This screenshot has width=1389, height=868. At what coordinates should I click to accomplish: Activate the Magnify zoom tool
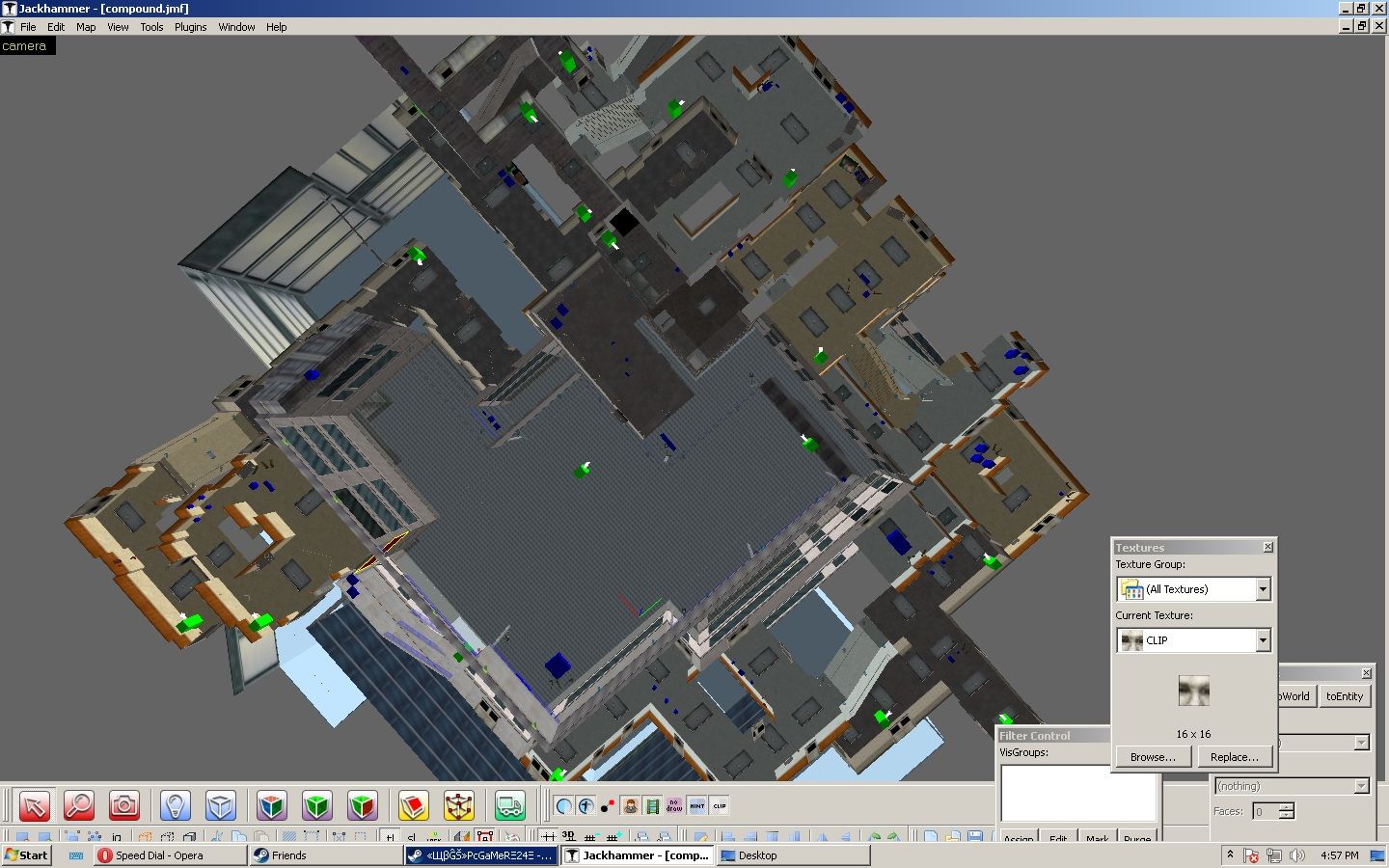click(79, 805)
